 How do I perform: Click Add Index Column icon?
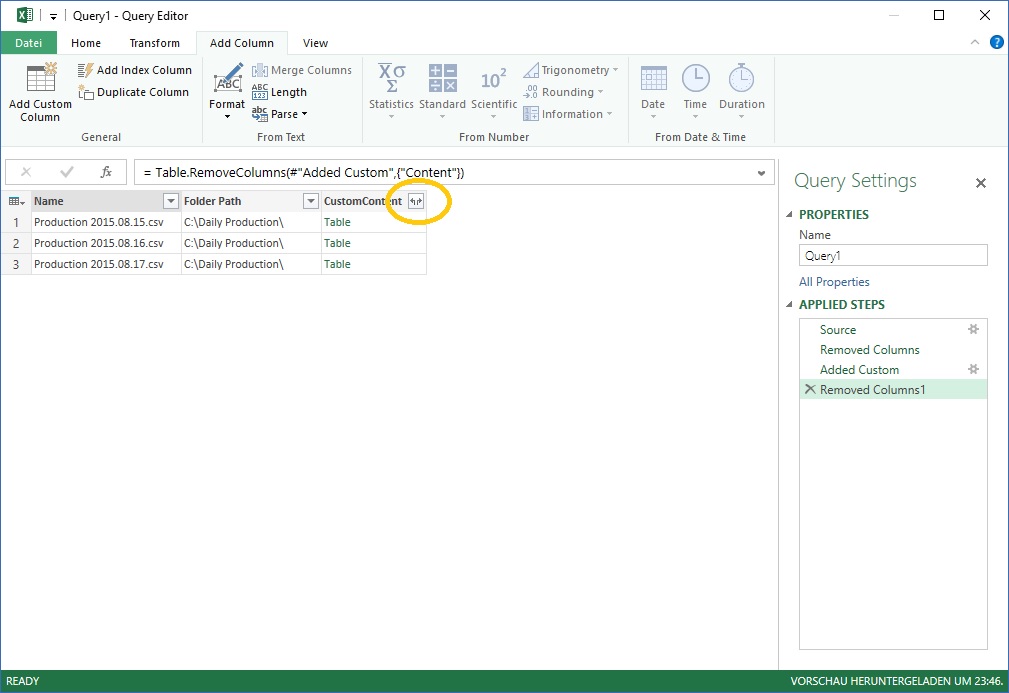86,70
